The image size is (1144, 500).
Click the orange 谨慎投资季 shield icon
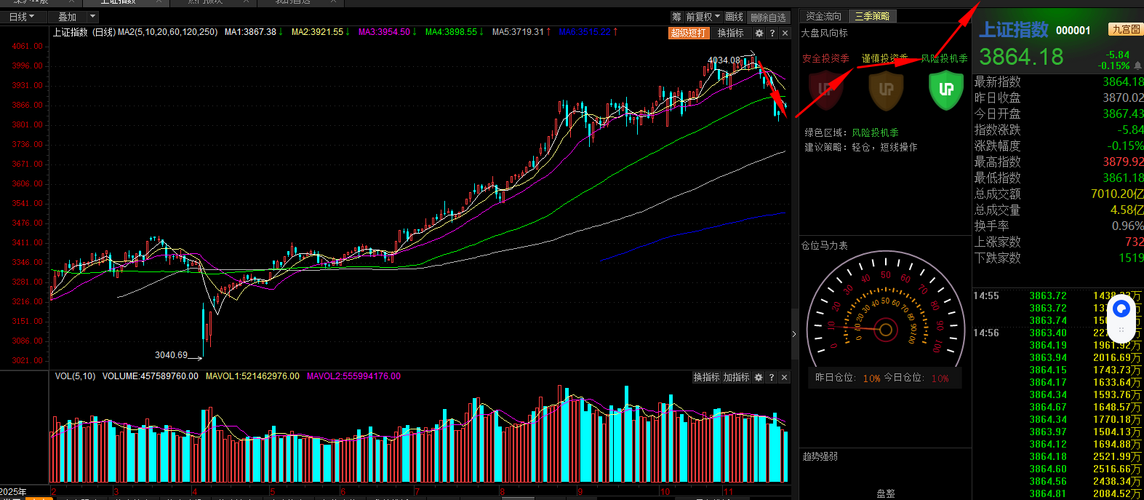pos(886,89)
